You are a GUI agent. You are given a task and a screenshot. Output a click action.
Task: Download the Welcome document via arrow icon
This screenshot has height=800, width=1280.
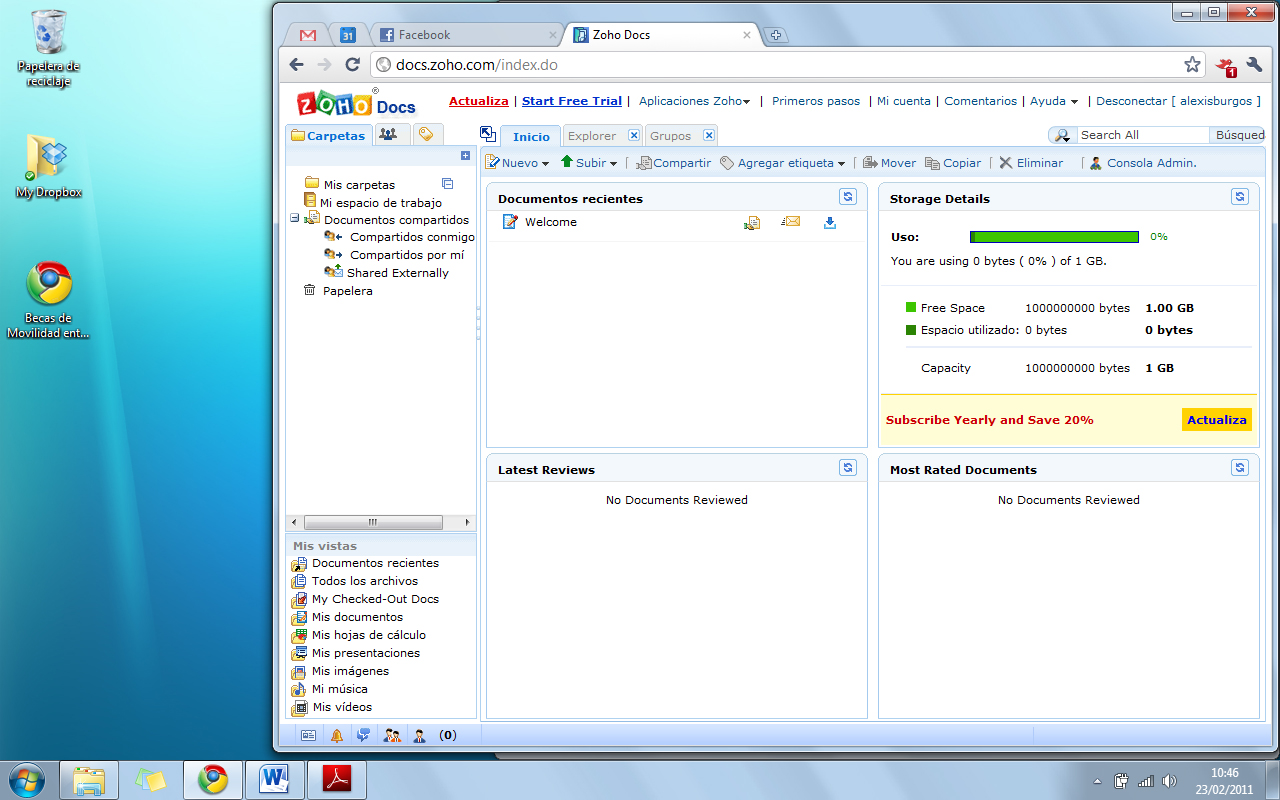pos(829,223)
